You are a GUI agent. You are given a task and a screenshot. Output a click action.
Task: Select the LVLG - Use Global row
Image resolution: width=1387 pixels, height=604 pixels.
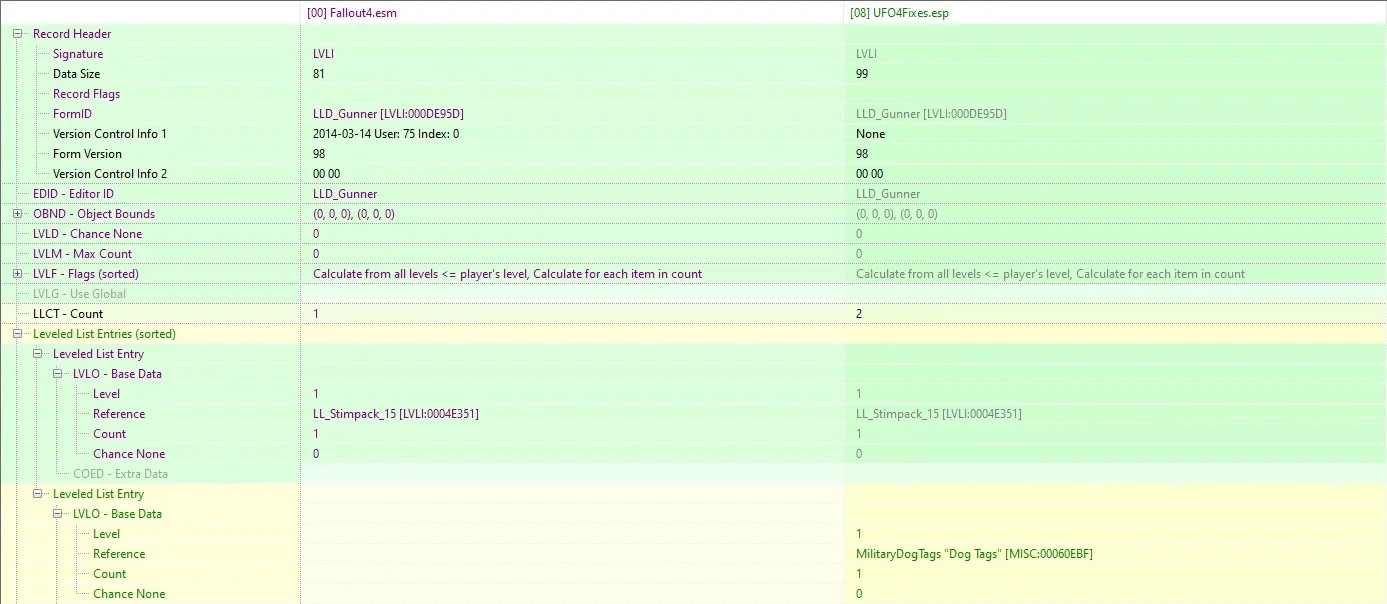coord(80,294)
